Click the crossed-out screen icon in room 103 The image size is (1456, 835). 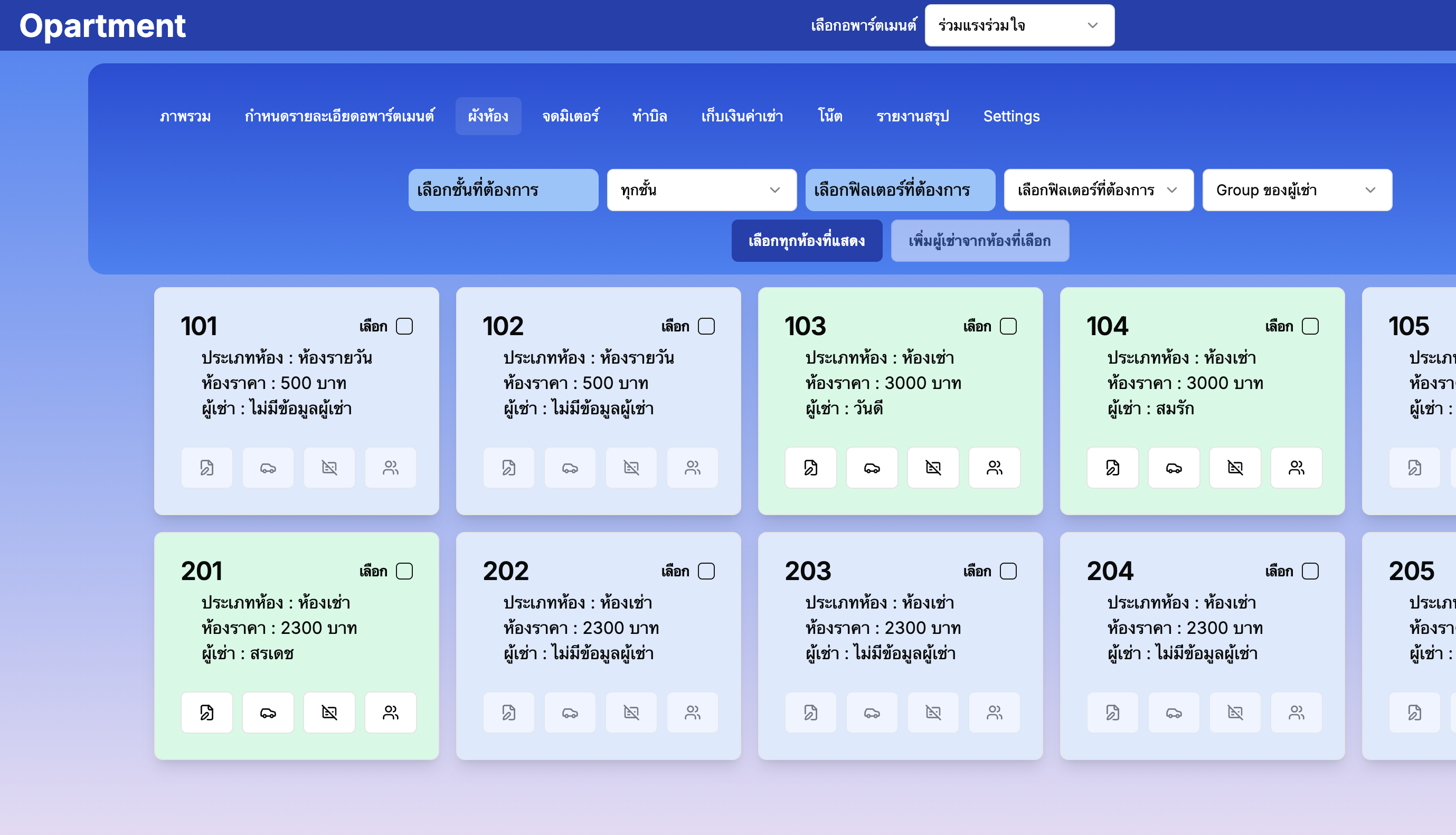(933, 468)
